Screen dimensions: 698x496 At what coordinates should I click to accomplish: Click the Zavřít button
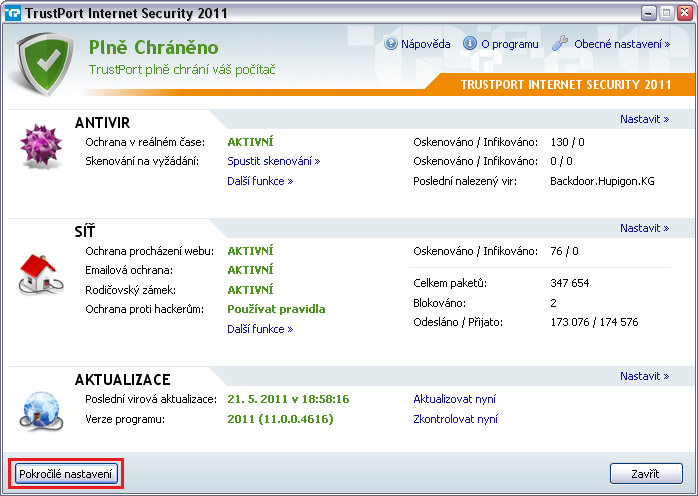(646, 474)
